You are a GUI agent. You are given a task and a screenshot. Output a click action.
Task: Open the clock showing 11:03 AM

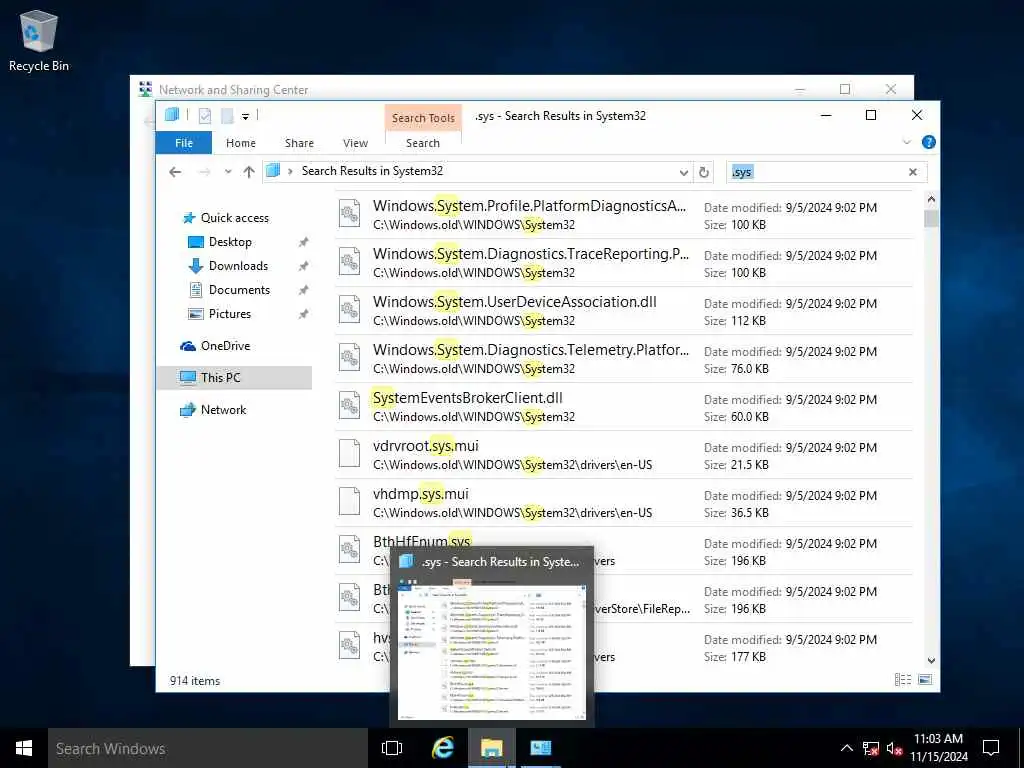[x=938, y=748]
